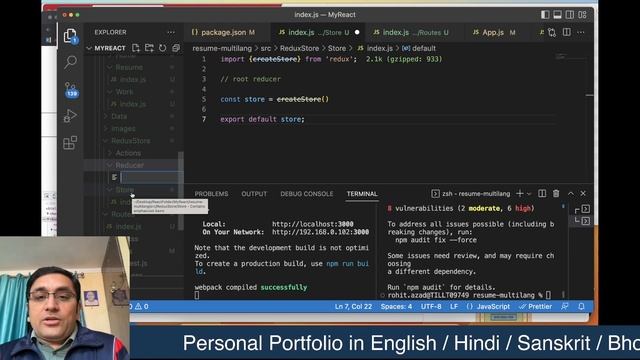The height and width of the screenshot is (360, 640).
Task: Kill the terminal with trash icon
Action: [x=556, y=193]
